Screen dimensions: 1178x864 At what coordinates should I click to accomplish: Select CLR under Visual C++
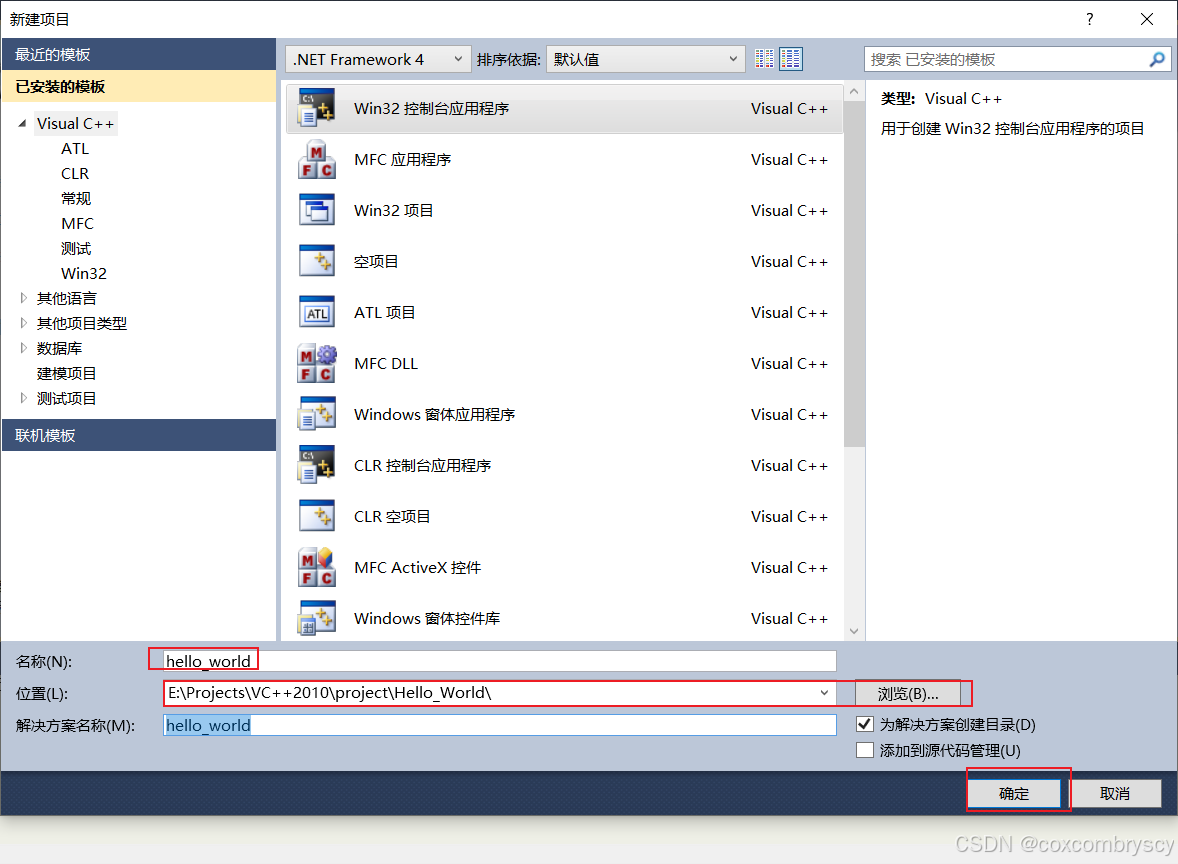point(74,174)
